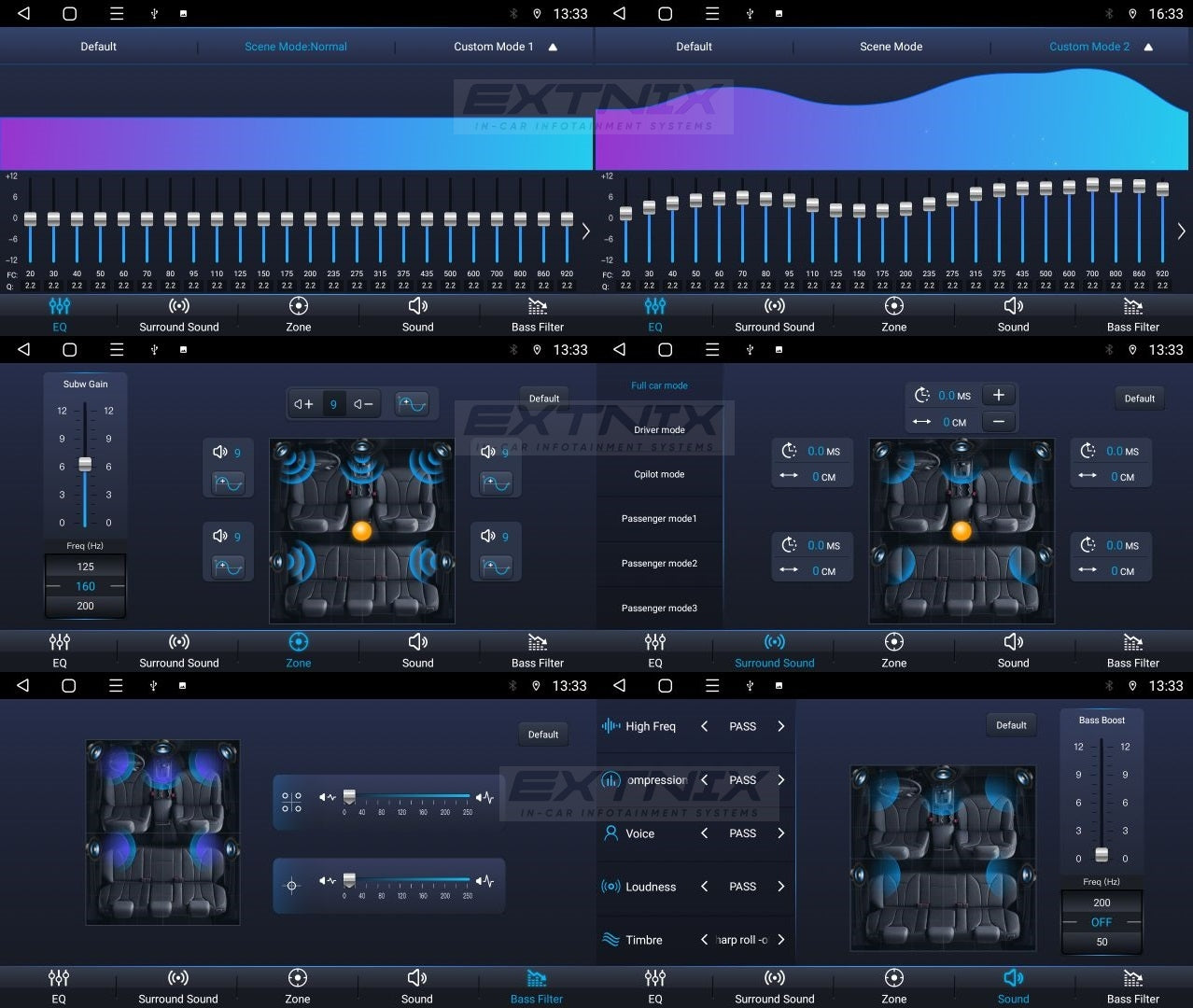1193x1008 pixels.
Task: Tap the minus delay button in Surround Sound screen
Action: (x=998, y=422)
